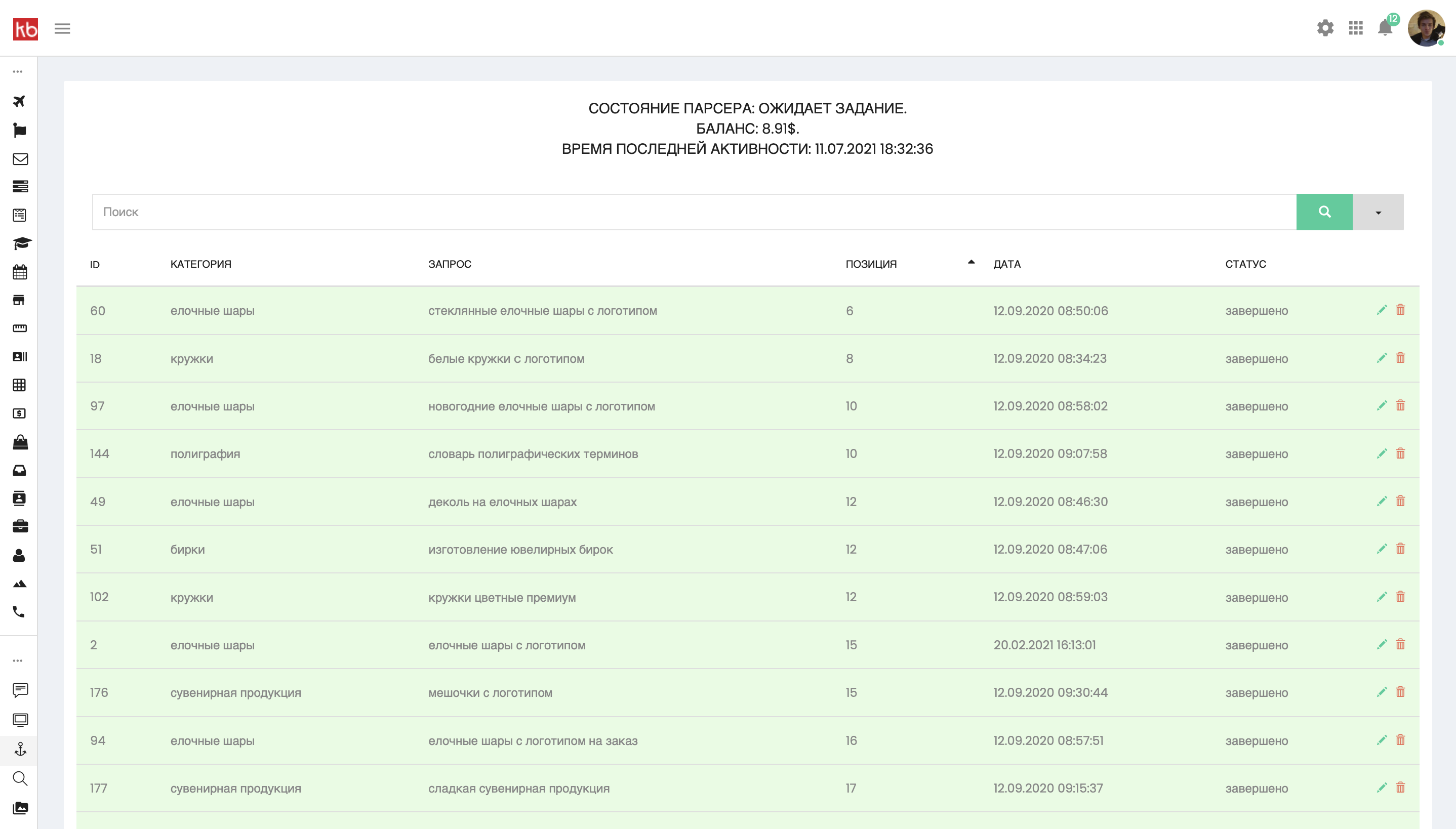The width and height of the screenshot is (1456, 829).
Task: Open the user profile avatar
Action: click(1426, 28)
